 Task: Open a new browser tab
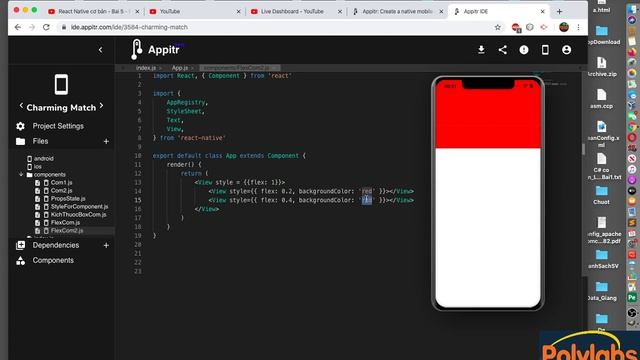pyautogui.click(x=559, y=11)
